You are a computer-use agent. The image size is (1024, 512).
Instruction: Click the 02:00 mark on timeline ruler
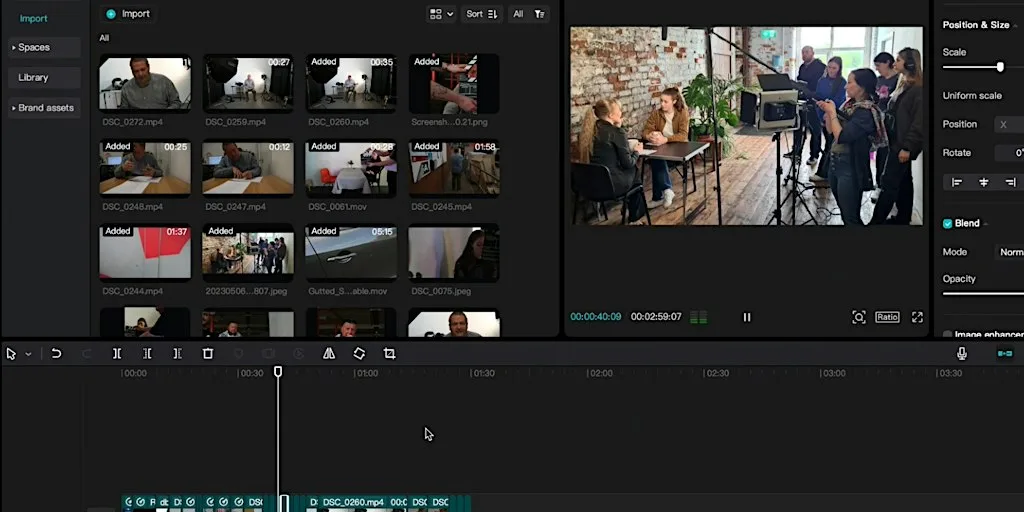coord(600,374)
